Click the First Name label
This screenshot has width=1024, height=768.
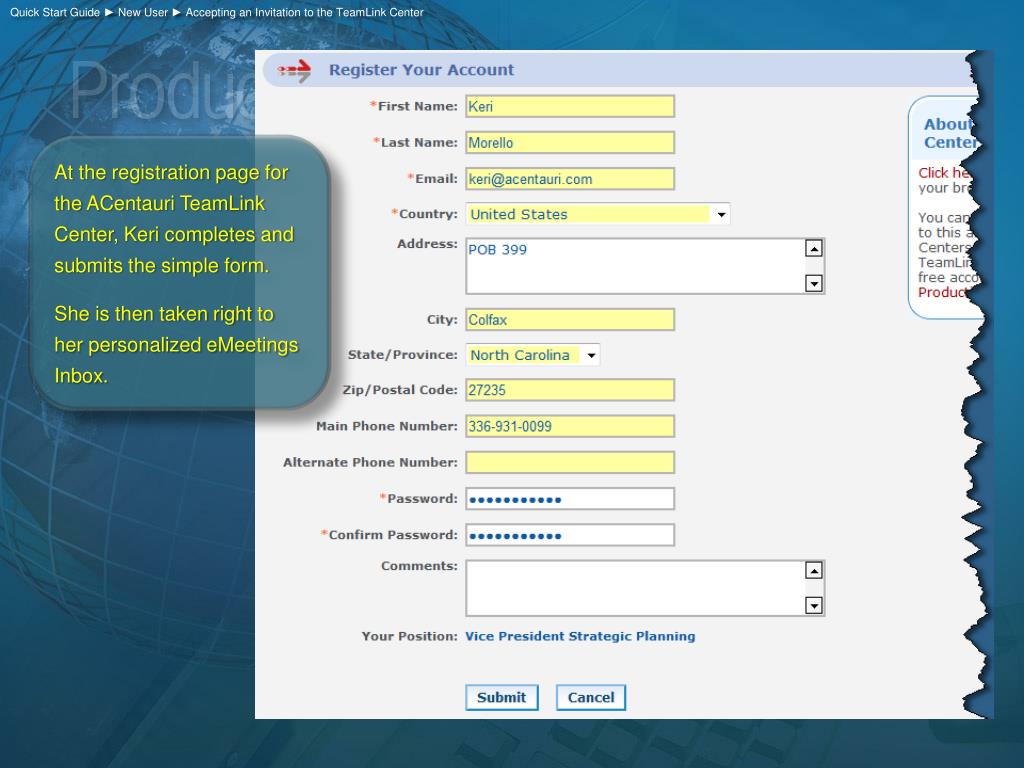(414, 106)
